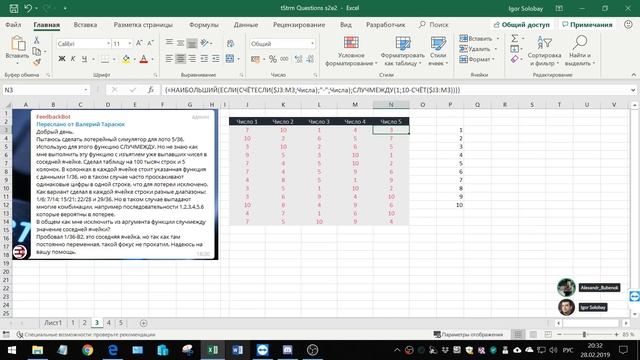640x360 pixels.
Task: Click the zoom slider in the status bar
Action: coord(584,334)
